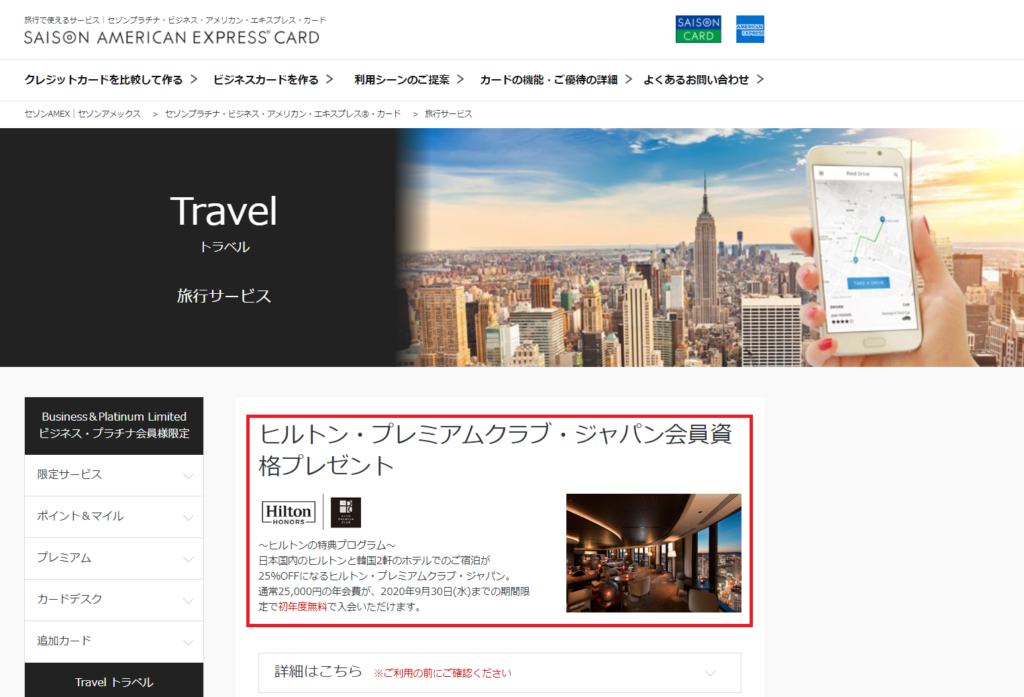This screenshot has width=1024, height=697.
Task: Expand the ポイント＆マイル sidebar section
Action: coord(113,516)
